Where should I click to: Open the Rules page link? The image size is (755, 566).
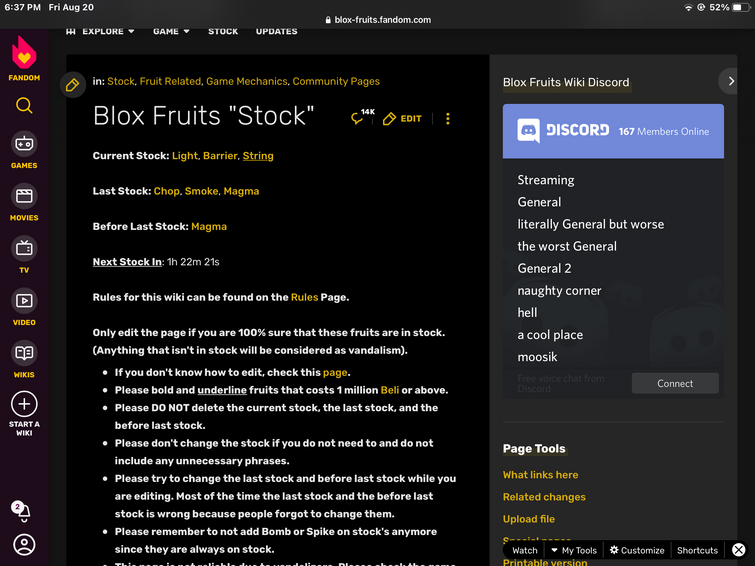pos(304,297)
